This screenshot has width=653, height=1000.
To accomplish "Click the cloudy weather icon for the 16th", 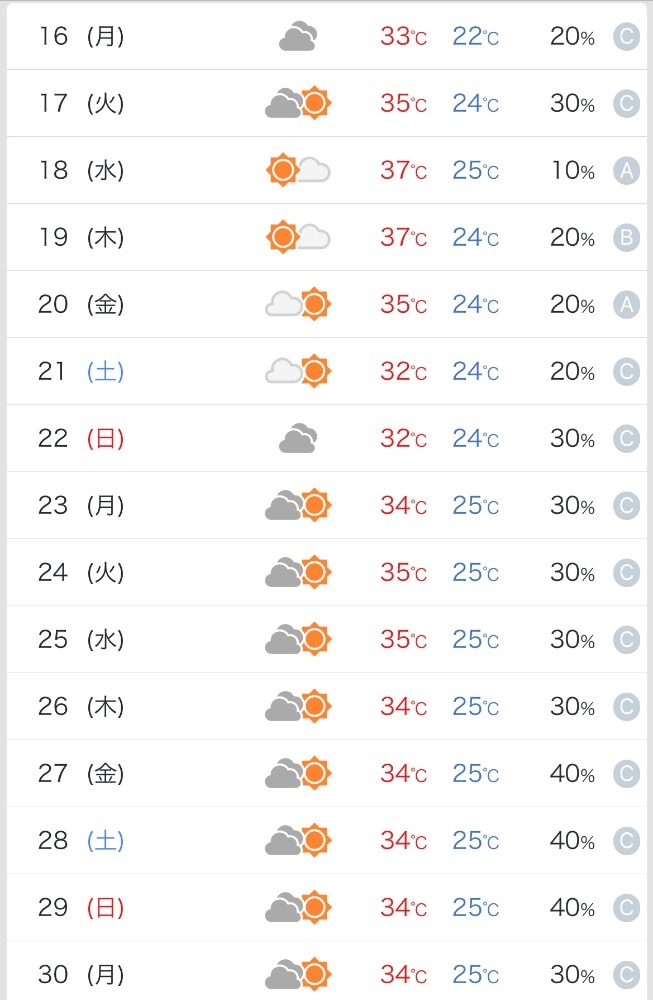I will pos(298,36).
